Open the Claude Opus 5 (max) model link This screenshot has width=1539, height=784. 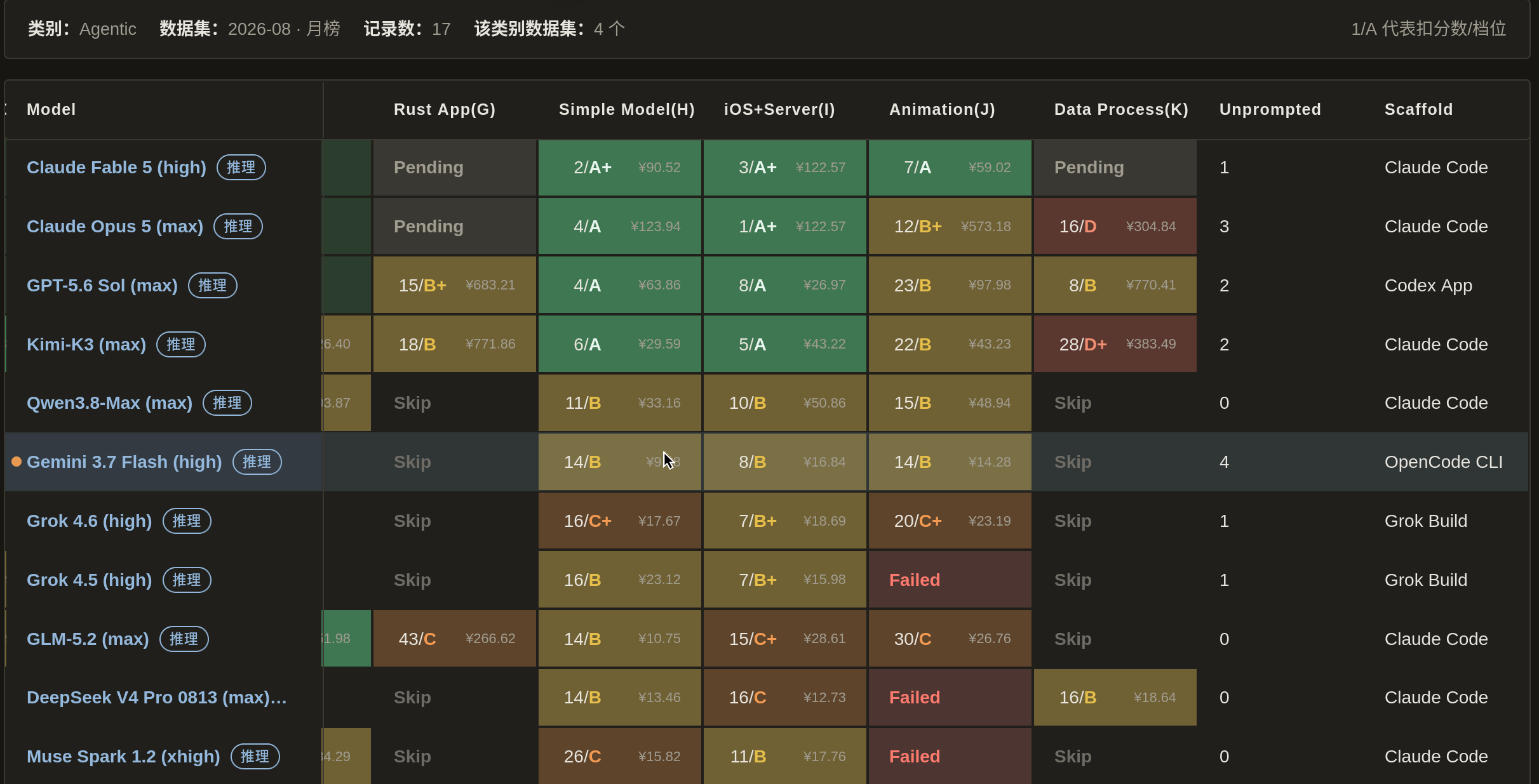pyautogui.click(x=115, y=227)
